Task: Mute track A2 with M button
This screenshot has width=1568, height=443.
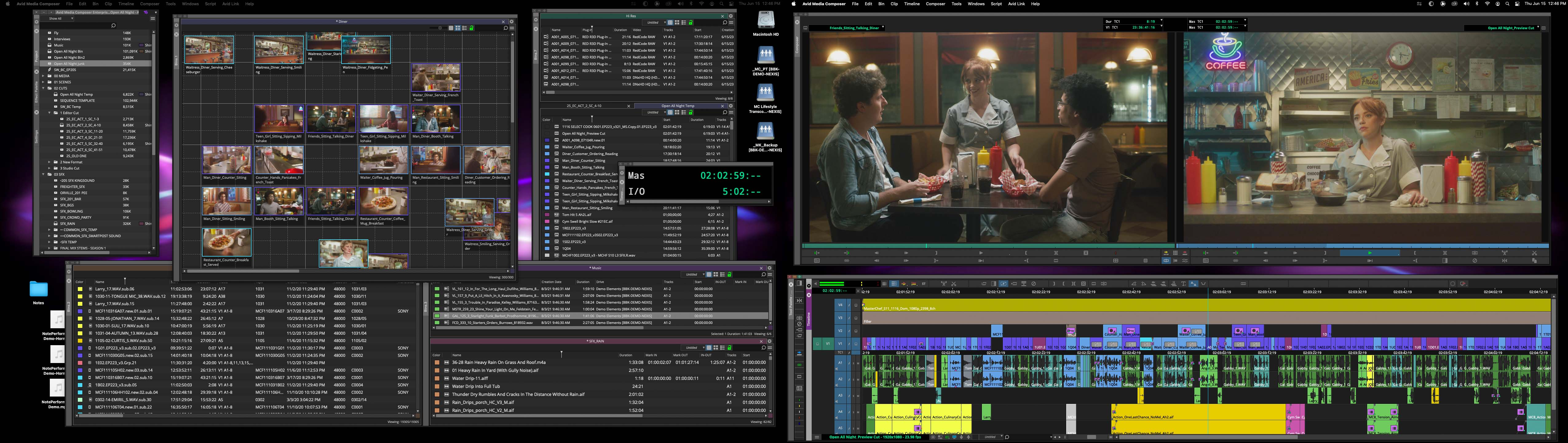Action: click(858, 380)
